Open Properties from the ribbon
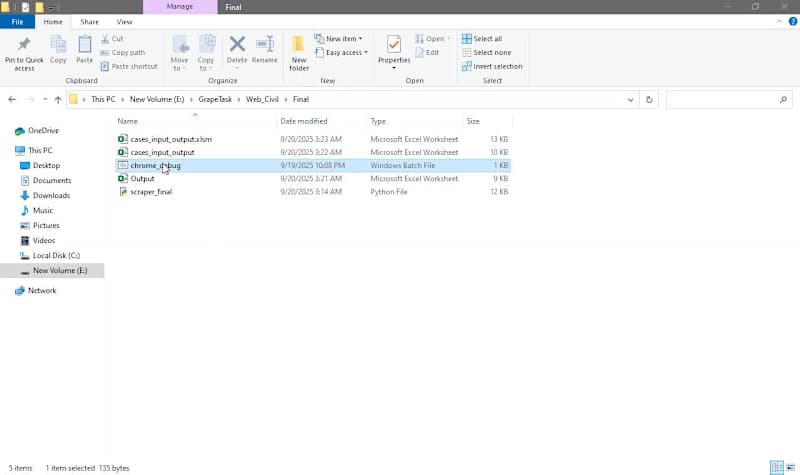Viewport: 800px width, 475px height. tap(394, 45)
